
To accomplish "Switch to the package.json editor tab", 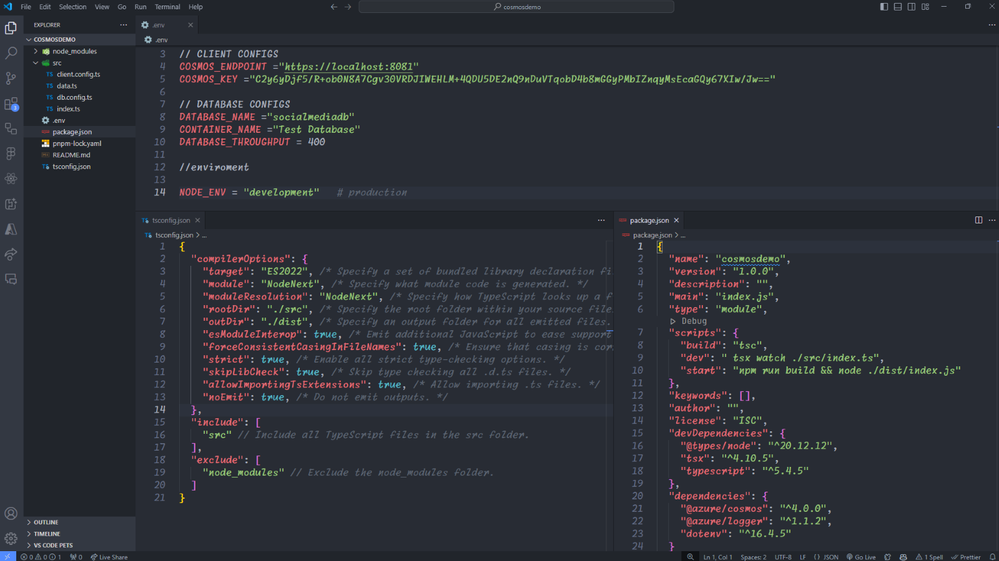I will [x=649, y=220].
